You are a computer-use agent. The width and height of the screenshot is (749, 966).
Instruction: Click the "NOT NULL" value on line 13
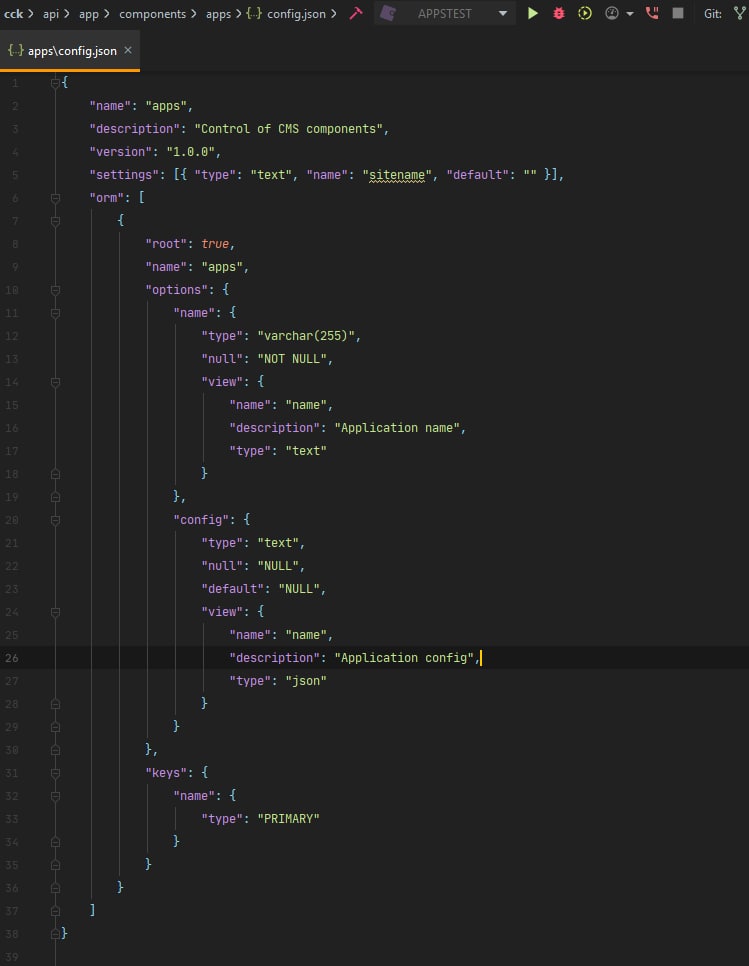pos(291,359)
